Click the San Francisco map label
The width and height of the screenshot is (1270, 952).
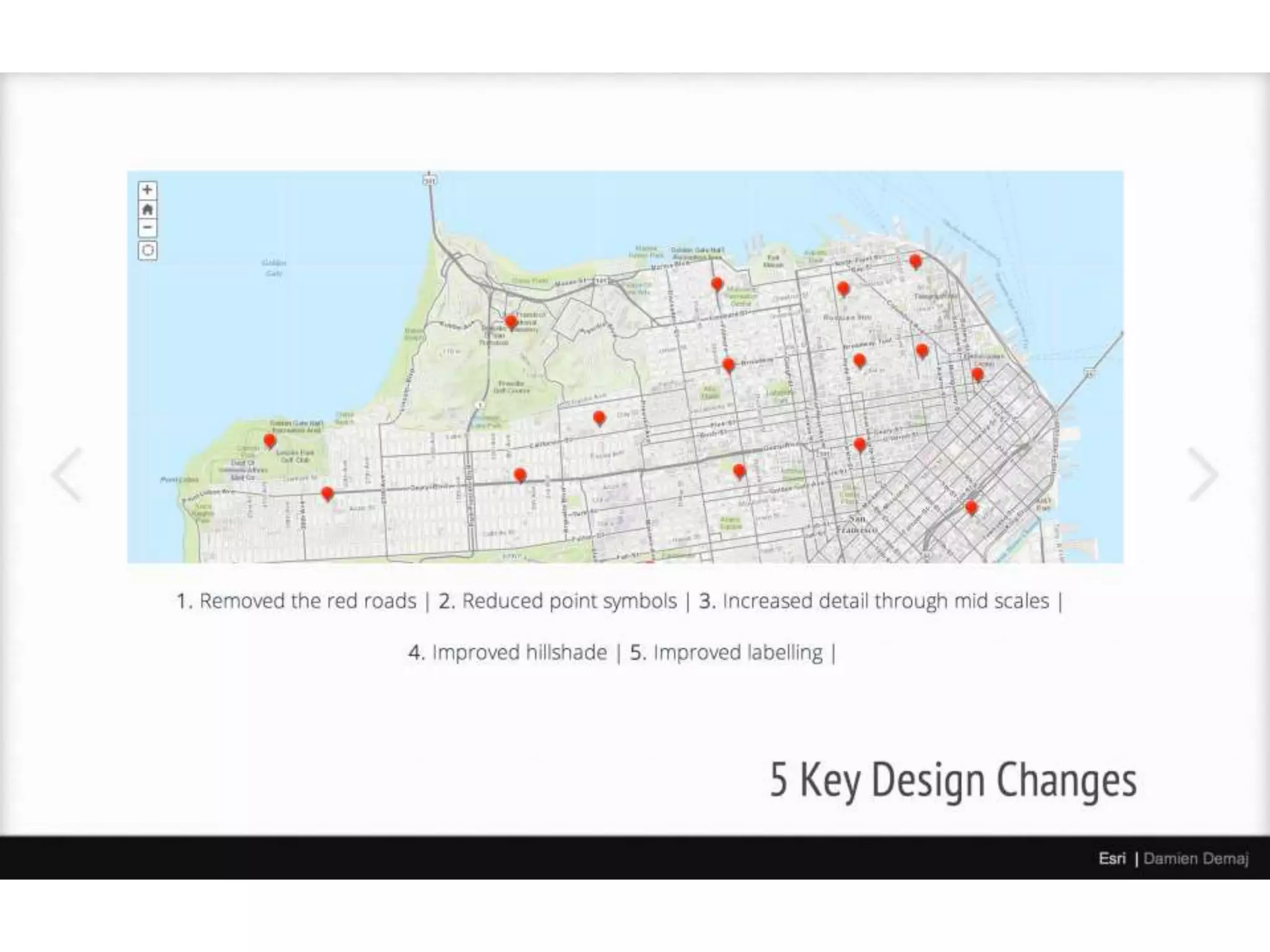(x=857, y=524)
